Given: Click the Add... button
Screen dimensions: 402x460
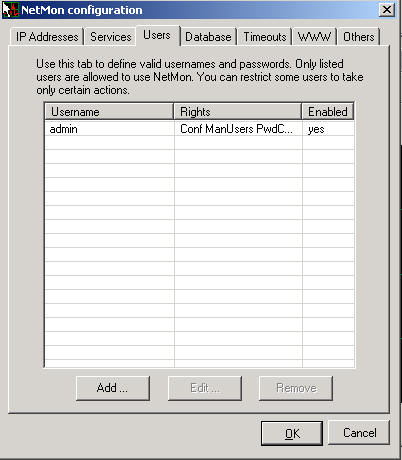Looking at the screenshot, I should 113,388.
